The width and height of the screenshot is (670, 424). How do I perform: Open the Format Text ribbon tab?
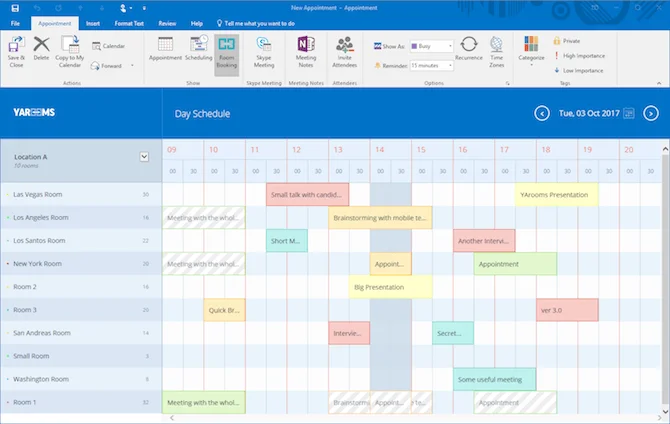point(128,22)
